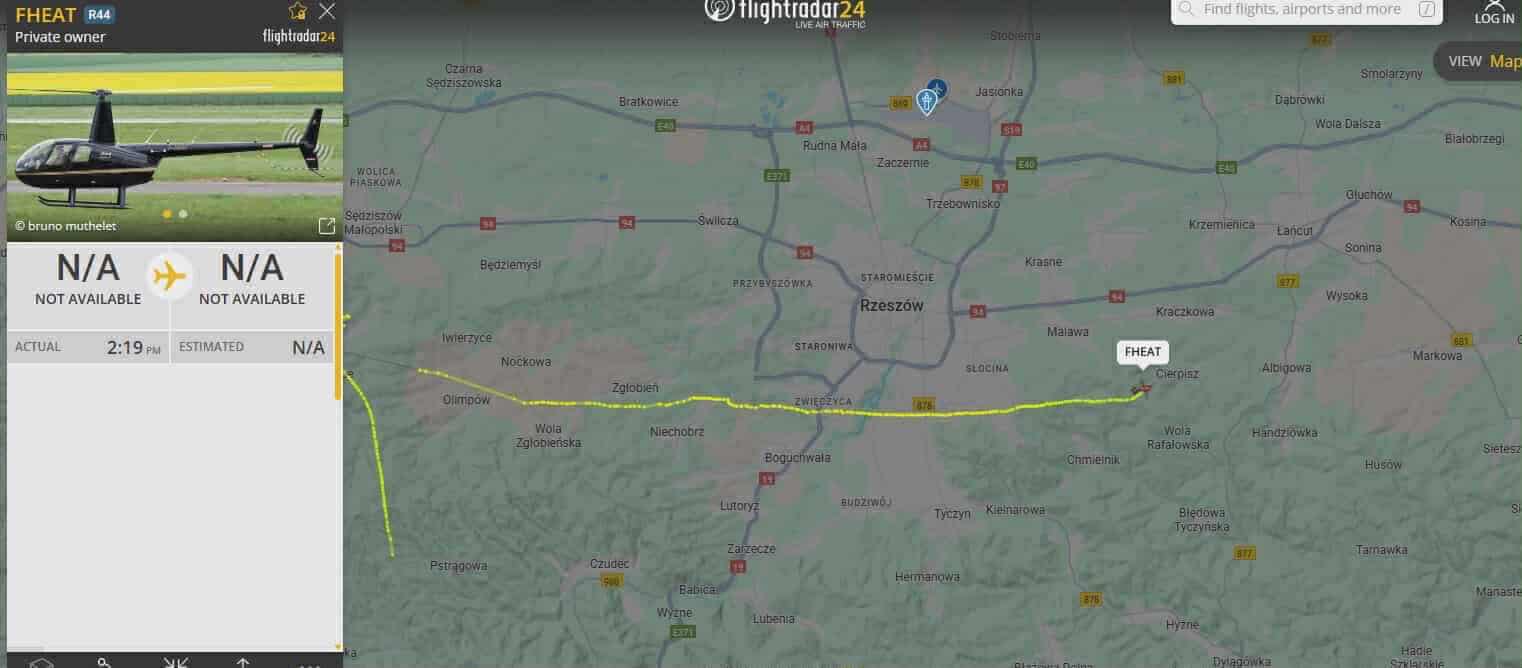This screenshot has width=1522, height=668.
Task: Click the FHEAT aircraft label on map
Action: coord(1143,352)
